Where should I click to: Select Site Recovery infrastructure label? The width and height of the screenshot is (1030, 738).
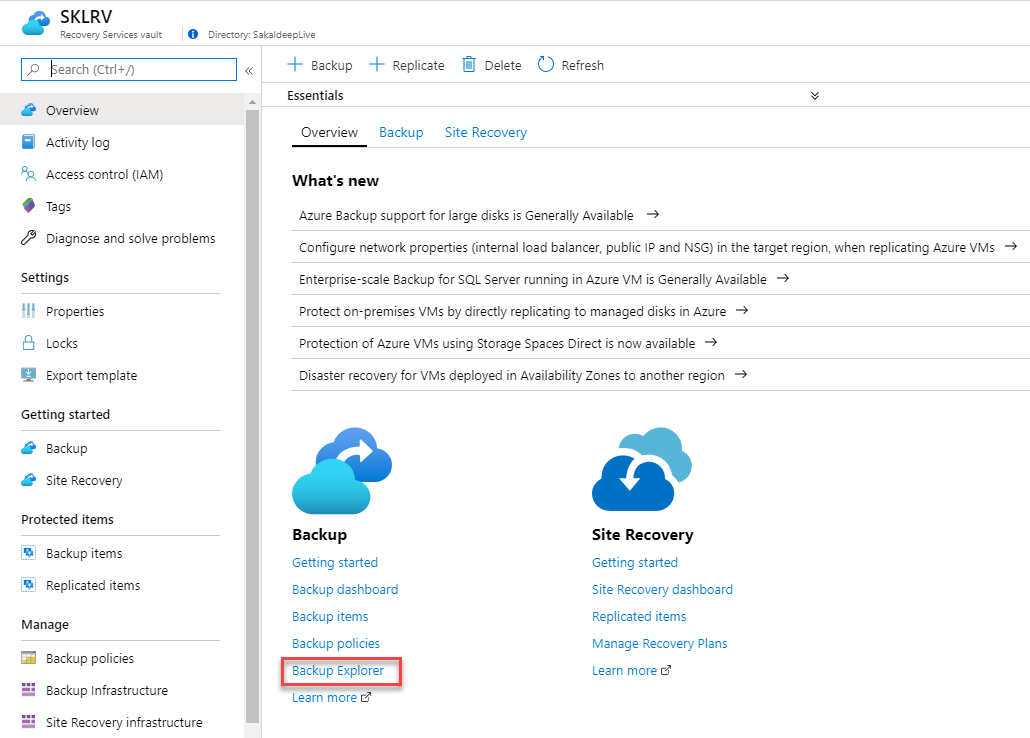(124, 722)
